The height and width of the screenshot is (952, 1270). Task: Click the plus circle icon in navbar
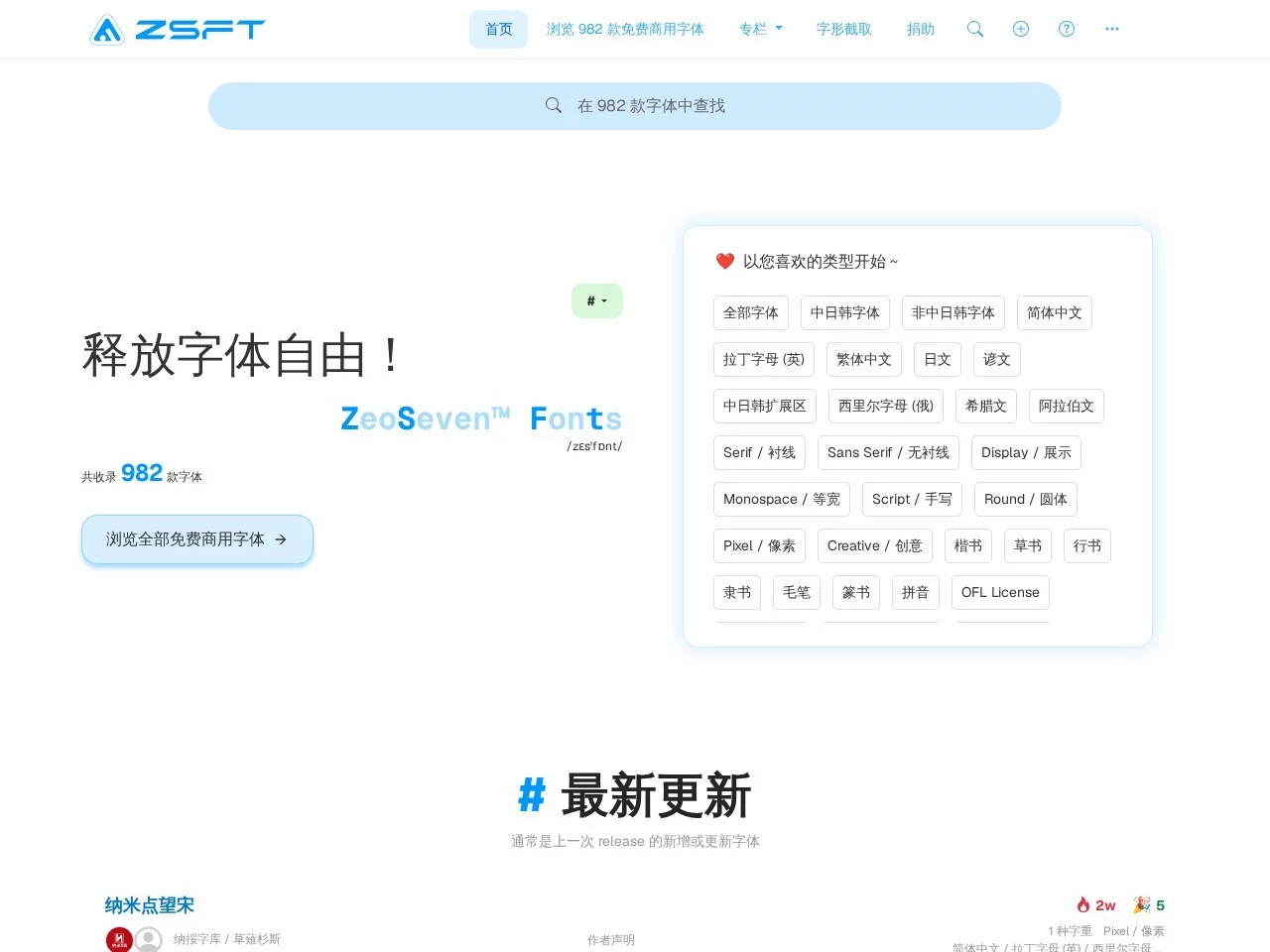[1020, 30]
